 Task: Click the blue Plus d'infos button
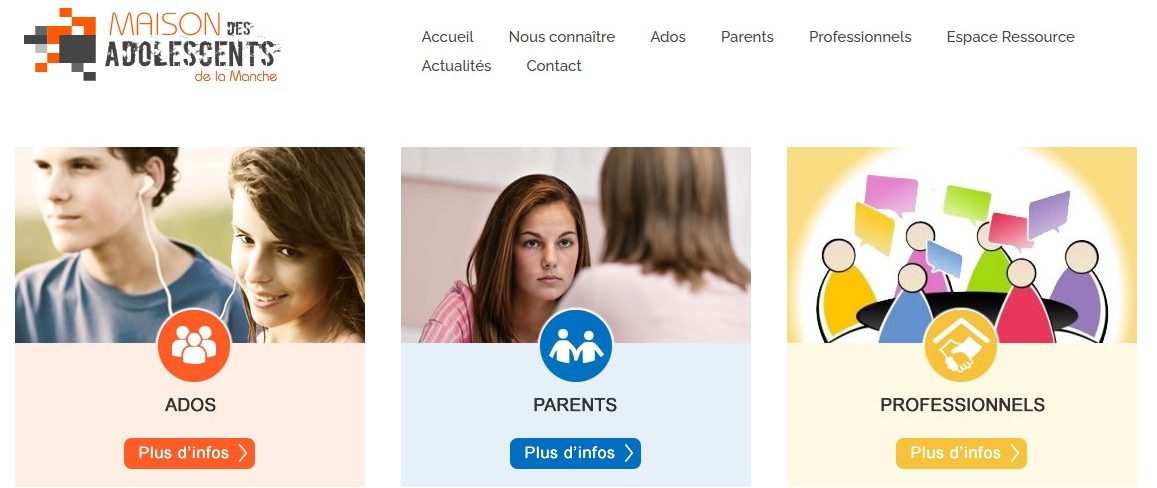576,453
